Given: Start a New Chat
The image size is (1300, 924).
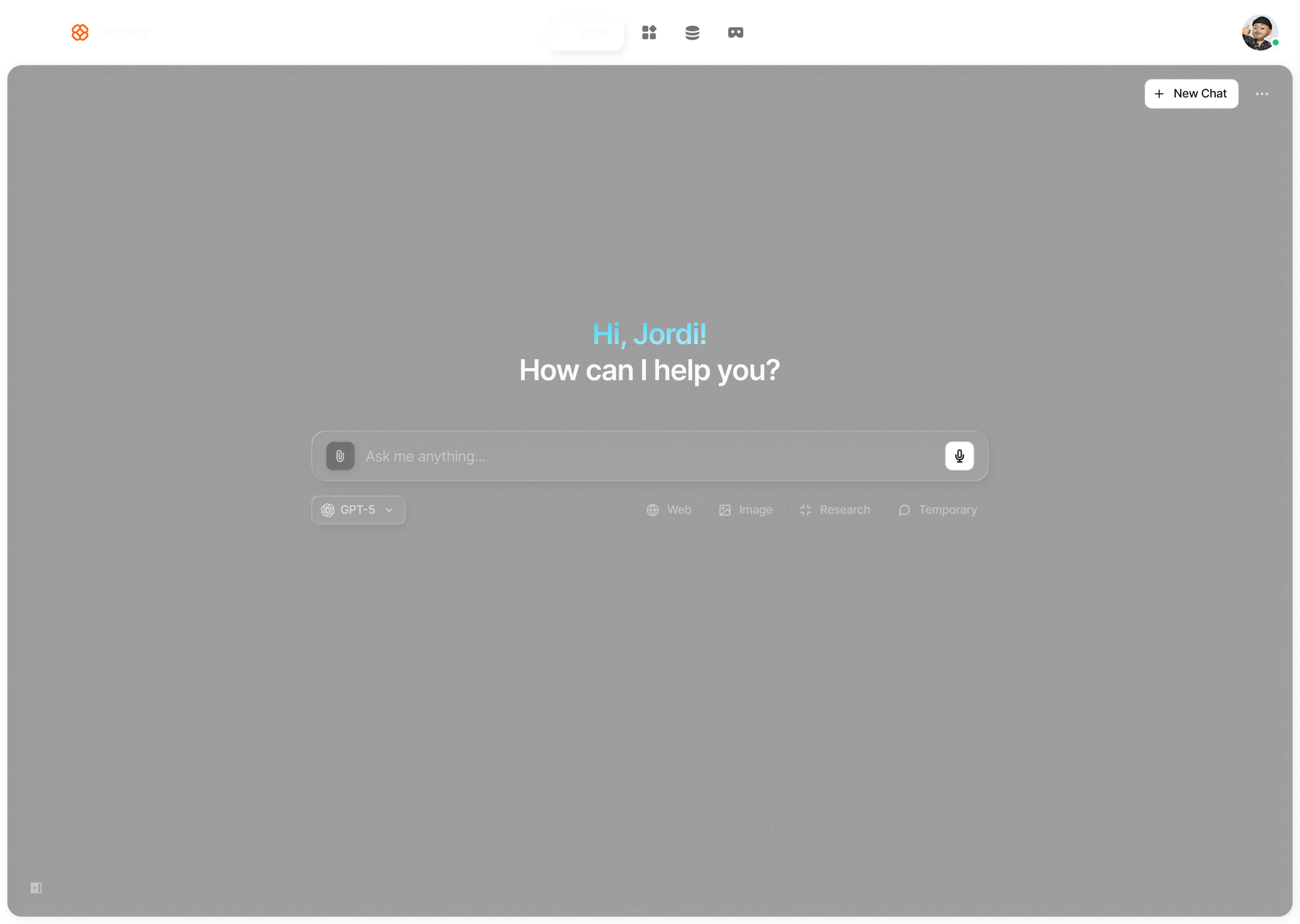Looking at the screenshot, I should pyautogui.click(x=1191, y=93).
